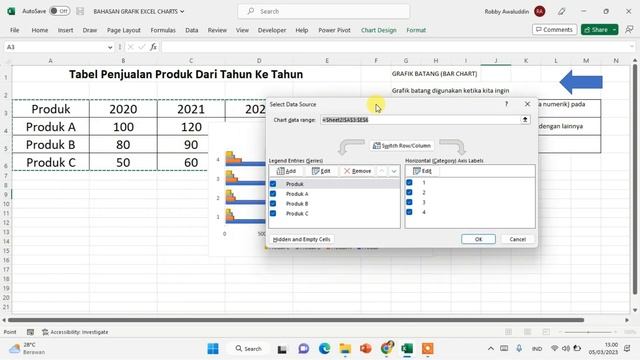Viewport: 640px width, 360px height.
Task: Adjust the zoom slider
Action: pos(588,332)
